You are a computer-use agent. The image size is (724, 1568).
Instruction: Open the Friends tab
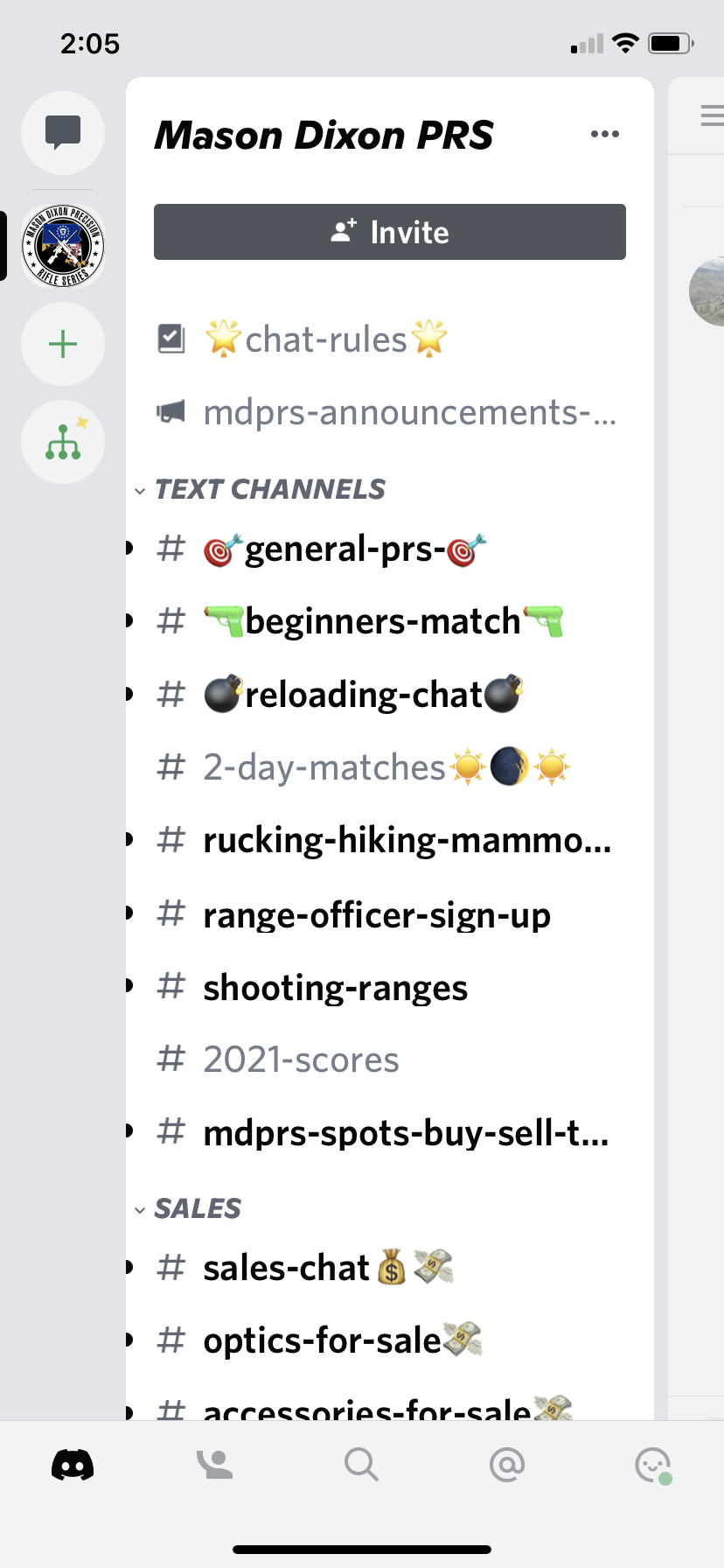pyautogui.click(x=215, y=1464)
